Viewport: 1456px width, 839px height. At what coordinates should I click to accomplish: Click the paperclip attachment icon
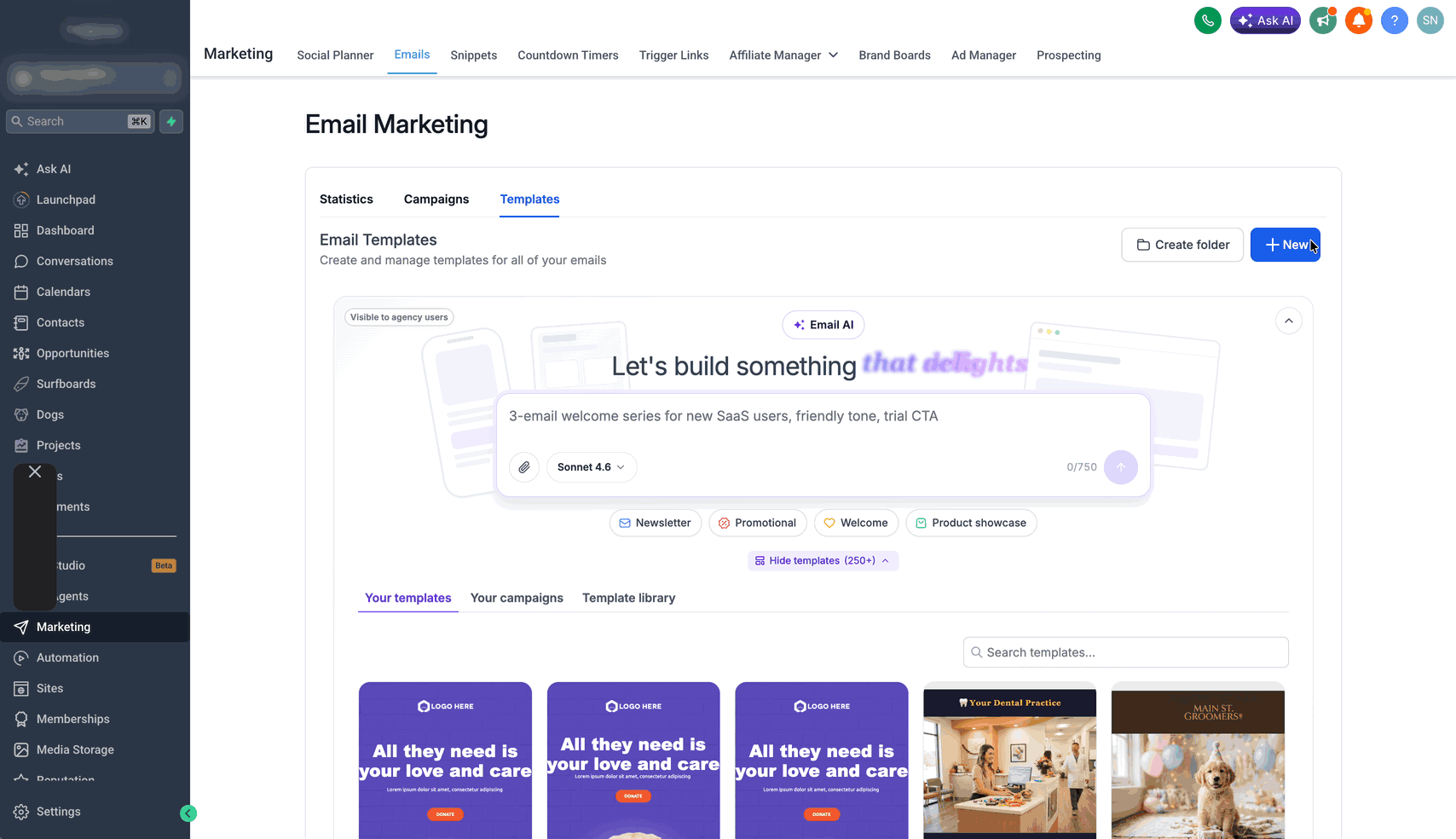pos(524,467)
